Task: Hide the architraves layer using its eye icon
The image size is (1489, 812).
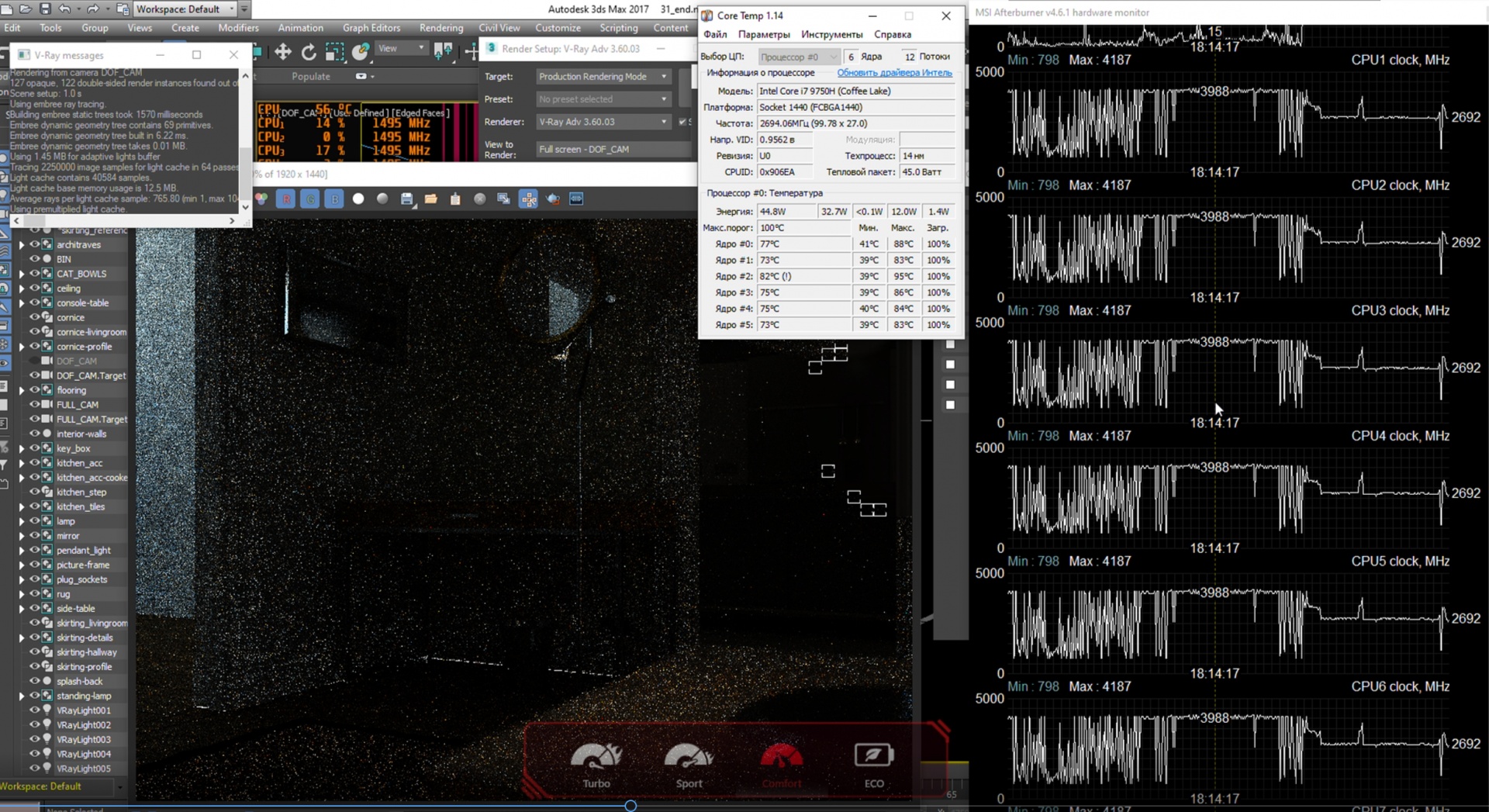Action: pyautogui.click(x=34, y=244)
